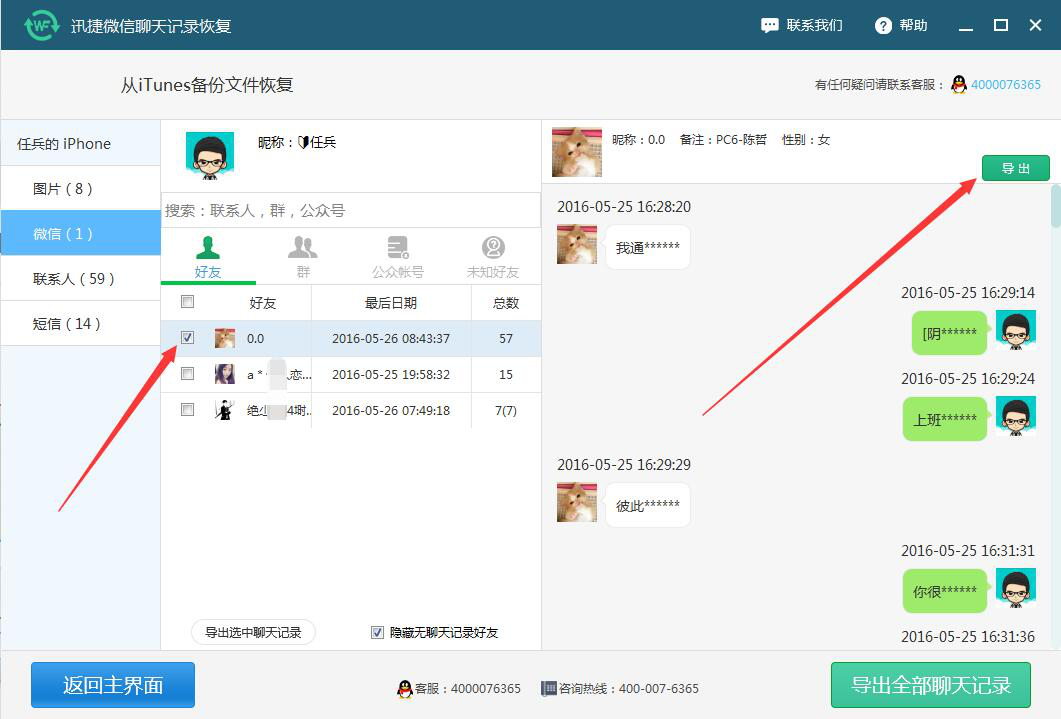Image resolution: width=1061 pixels, height=719 pixels.
Task: Click the 好友 column header
Action: point(263,303)
